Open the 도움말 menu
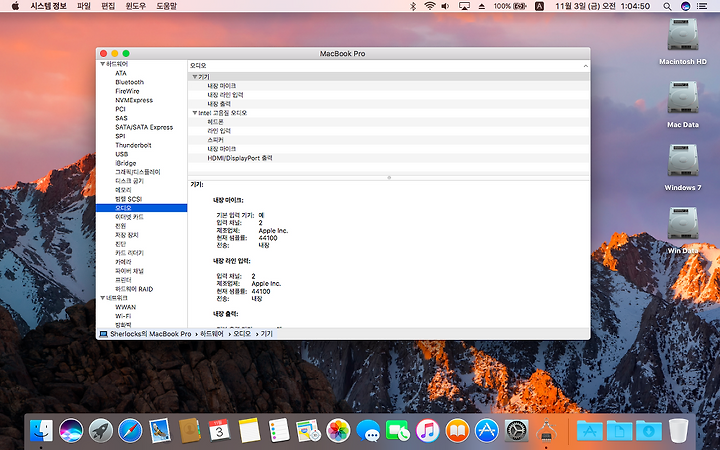Viewport: 720px width, 450px height. (166, 6)
